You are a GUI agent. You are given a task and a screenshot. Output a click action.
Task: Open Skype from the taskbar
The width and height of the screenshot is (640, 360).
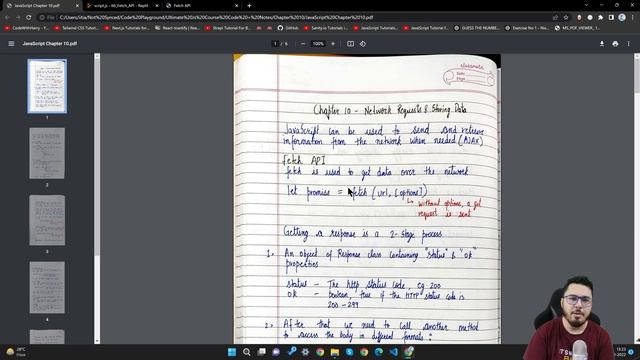[x=349, y=352]
